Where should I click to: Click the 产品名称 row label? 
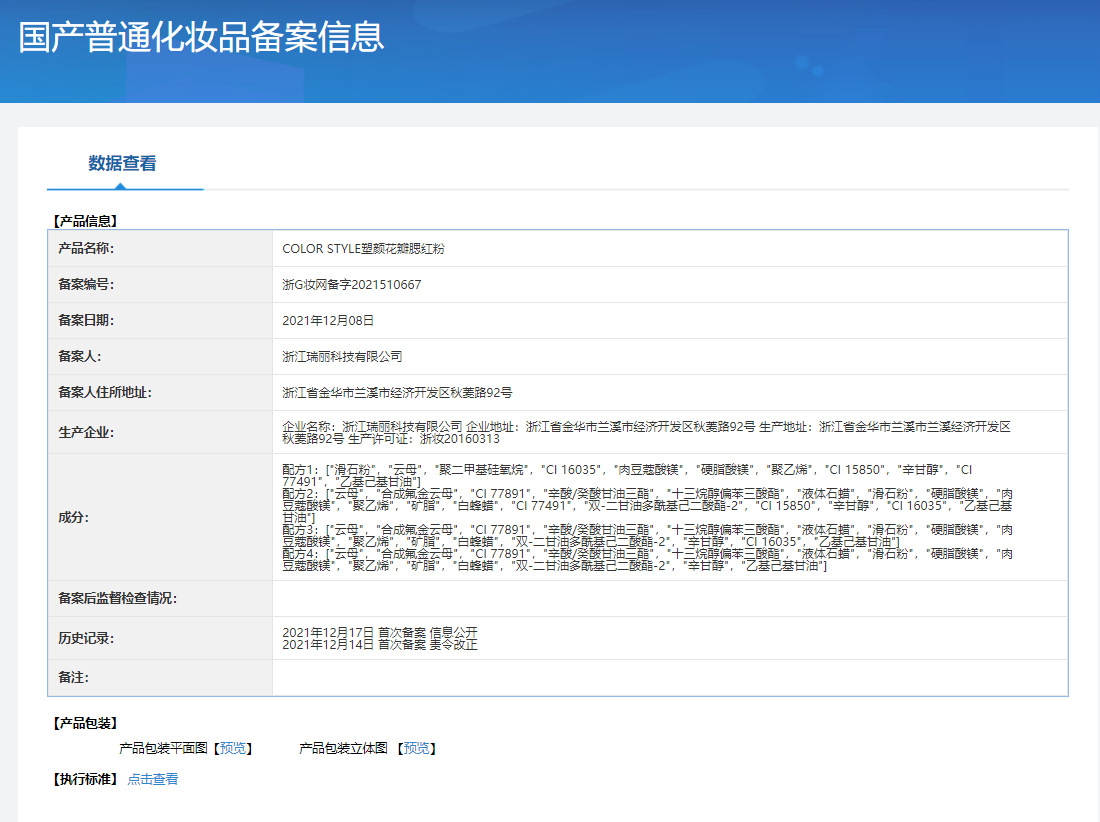coord(86,248)
